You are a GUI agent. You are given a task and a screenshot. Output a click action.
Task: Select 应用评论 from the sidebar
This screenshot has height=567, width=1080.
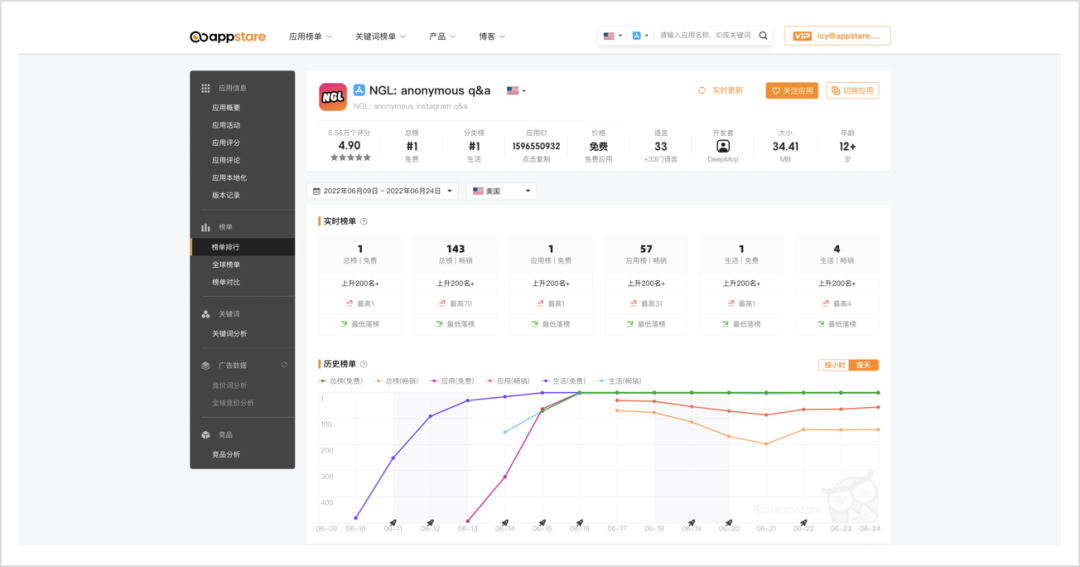tap(226, 160)
